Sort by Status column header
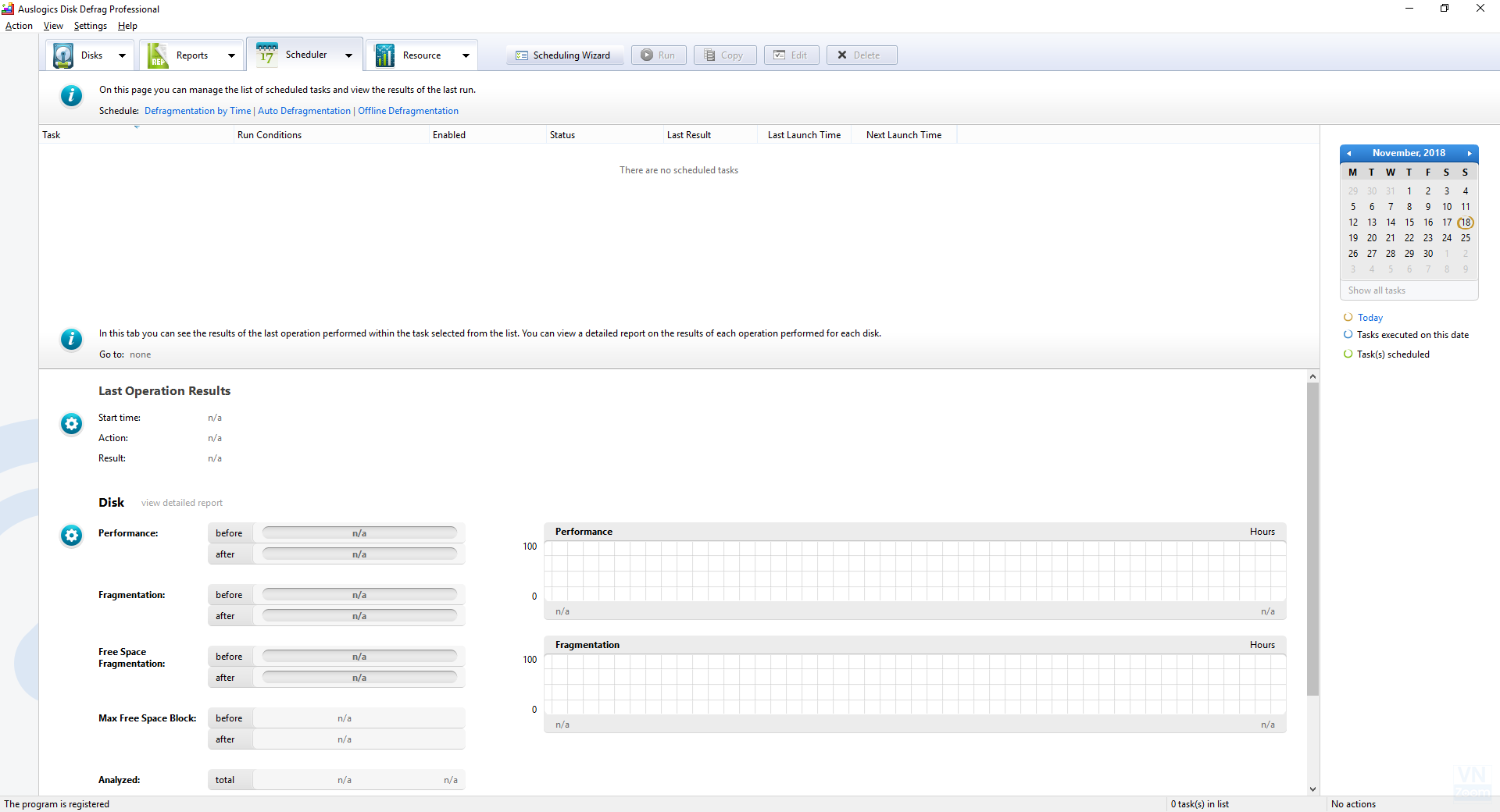1500x812 pixels. tap(605, 135)
